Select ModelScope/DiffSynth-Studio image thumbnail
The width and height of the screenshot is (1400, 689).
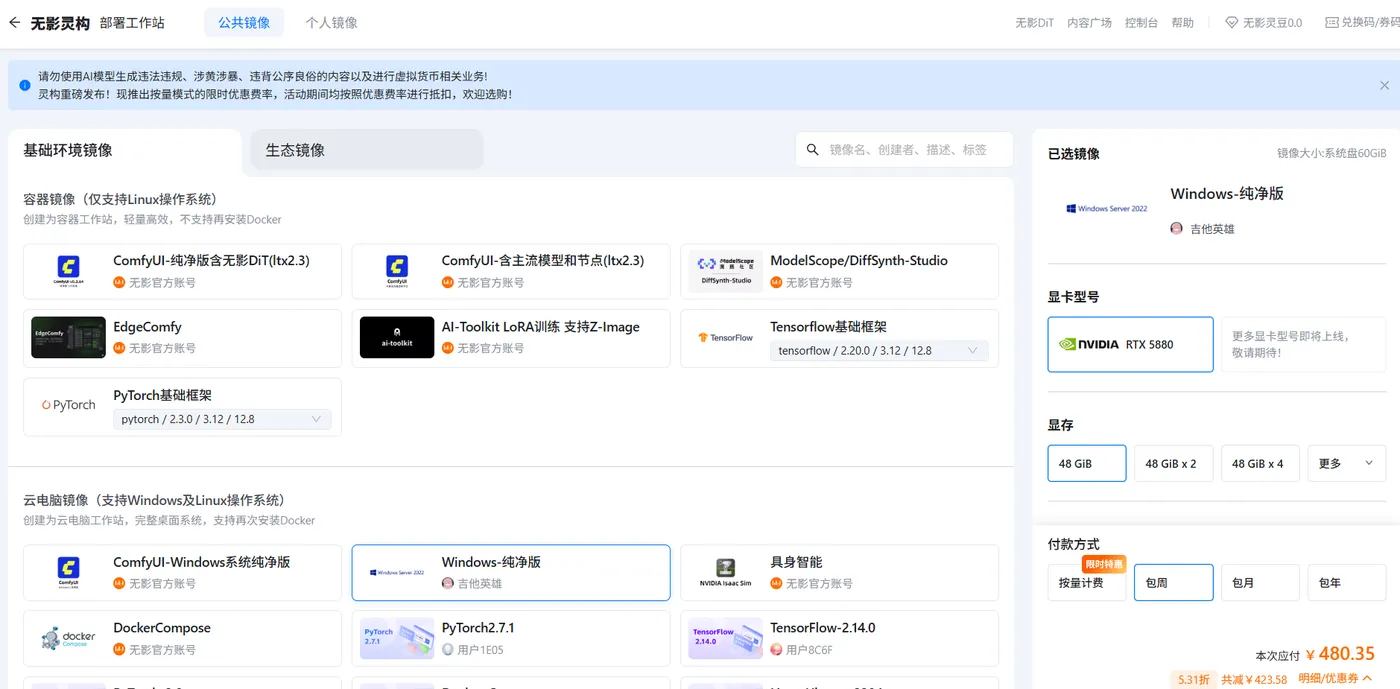(726, 271)
